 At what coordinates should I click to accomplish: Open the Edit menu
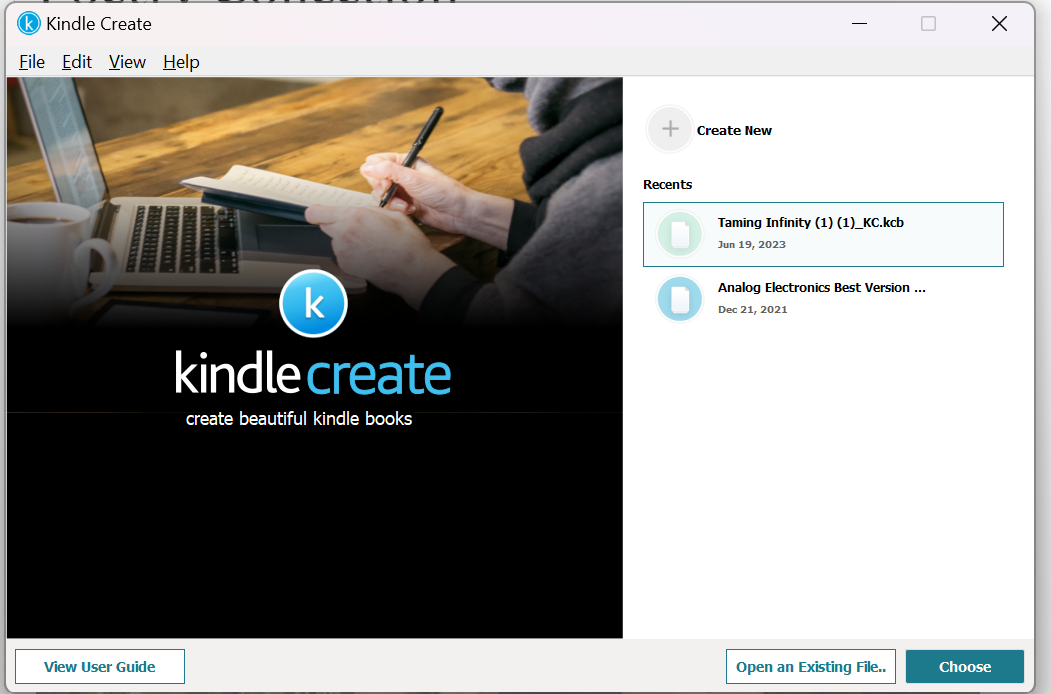(76, 62)
